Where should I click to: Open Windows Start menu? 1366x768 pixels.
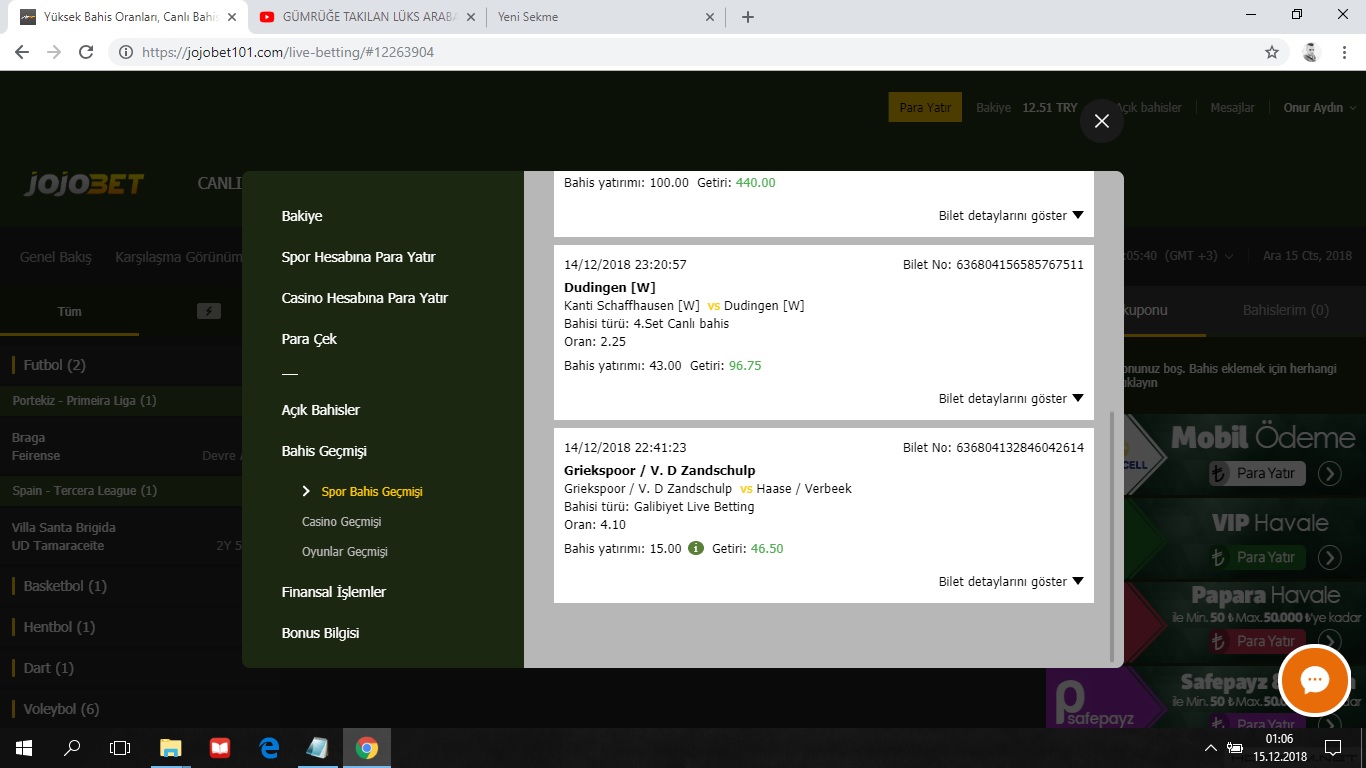[x=24, y=747]
